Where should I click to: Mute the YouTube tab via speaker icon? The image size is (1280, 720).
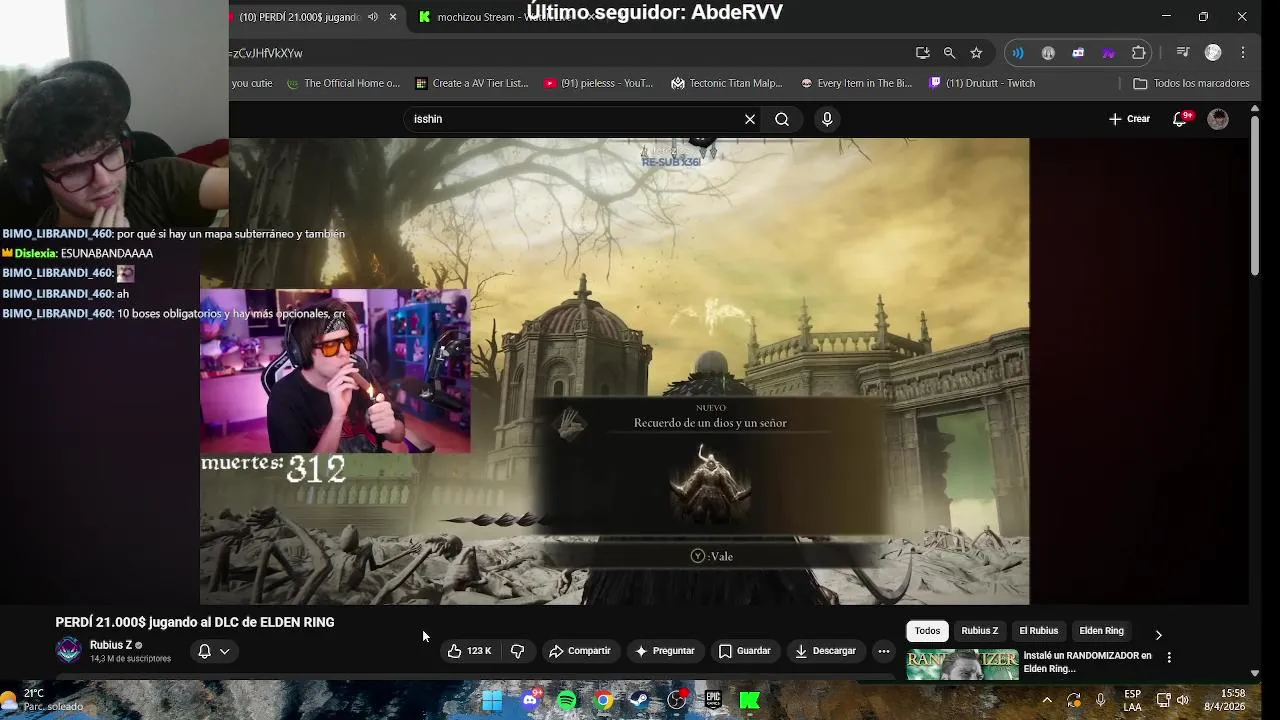point(373,17)
